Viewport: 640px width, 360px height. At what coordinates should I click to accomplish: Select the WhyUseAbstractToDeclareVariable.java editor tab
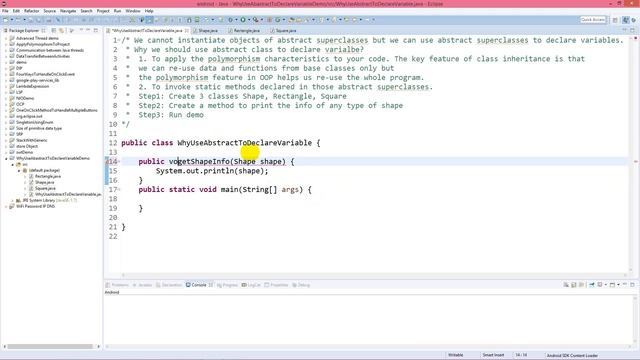click(147, 31)
